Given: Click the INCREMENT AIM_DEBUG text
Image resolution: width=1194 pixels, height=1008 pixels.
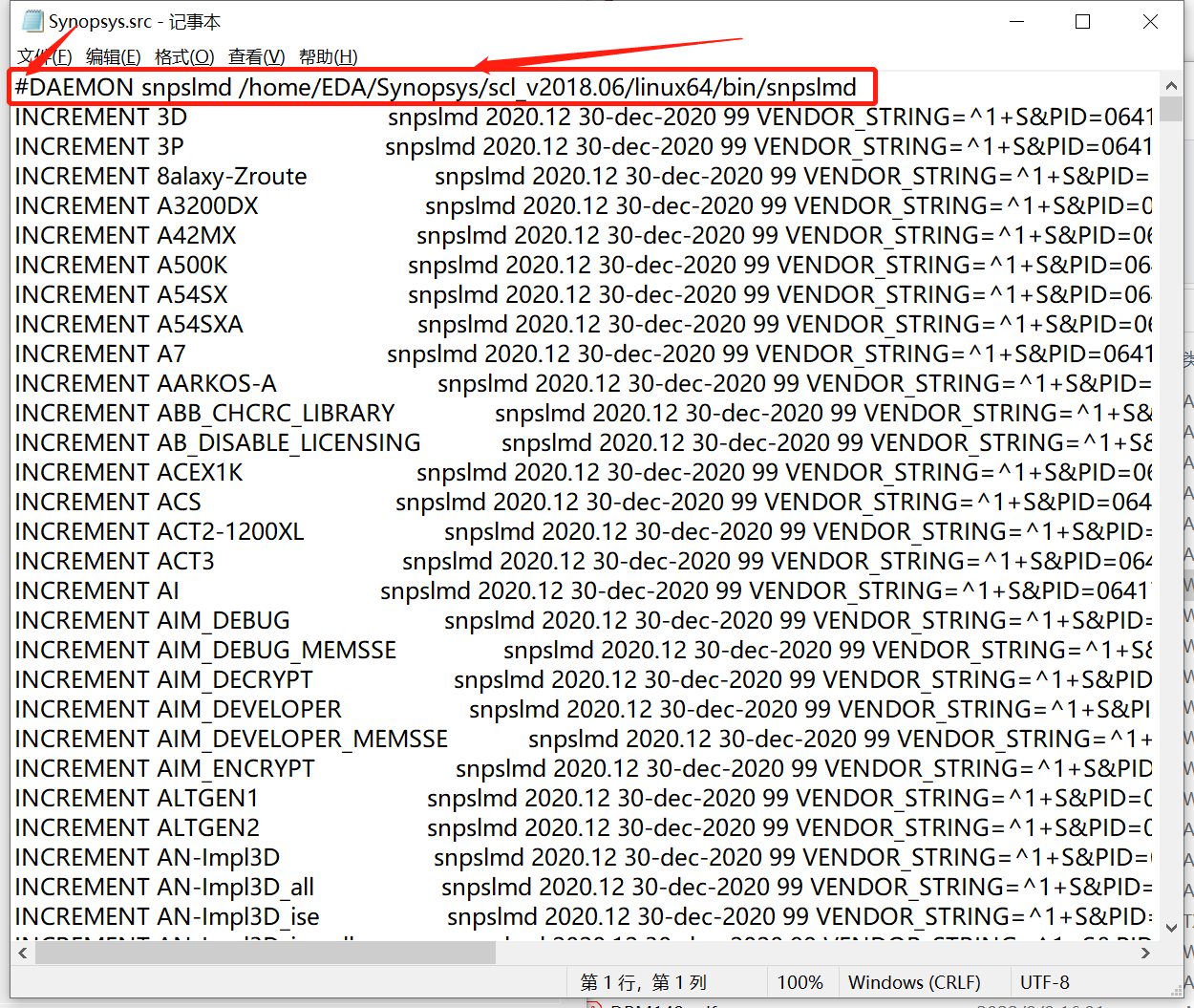Looking at the screenshot, I should point(152,620).
